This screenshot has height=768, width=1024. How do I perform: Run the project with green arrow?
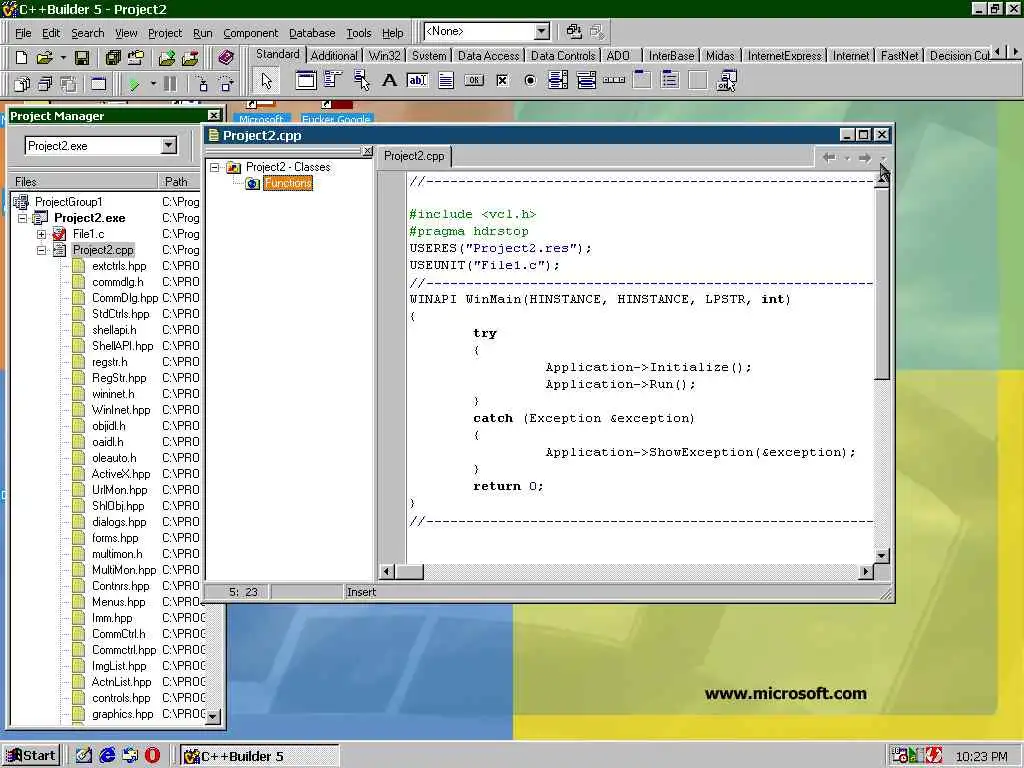[x=134, y=84]
